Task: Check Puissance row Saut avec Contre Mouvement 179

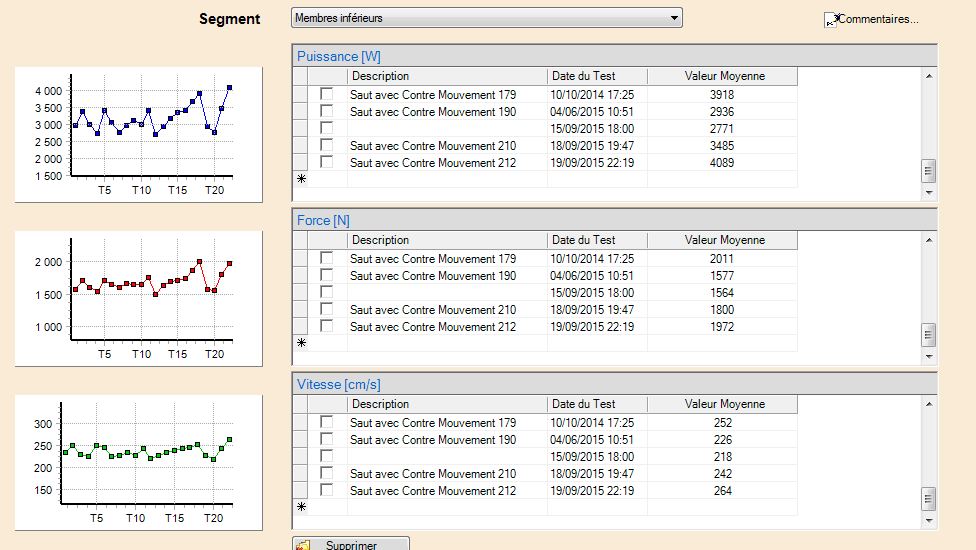Action: (326, 94)
